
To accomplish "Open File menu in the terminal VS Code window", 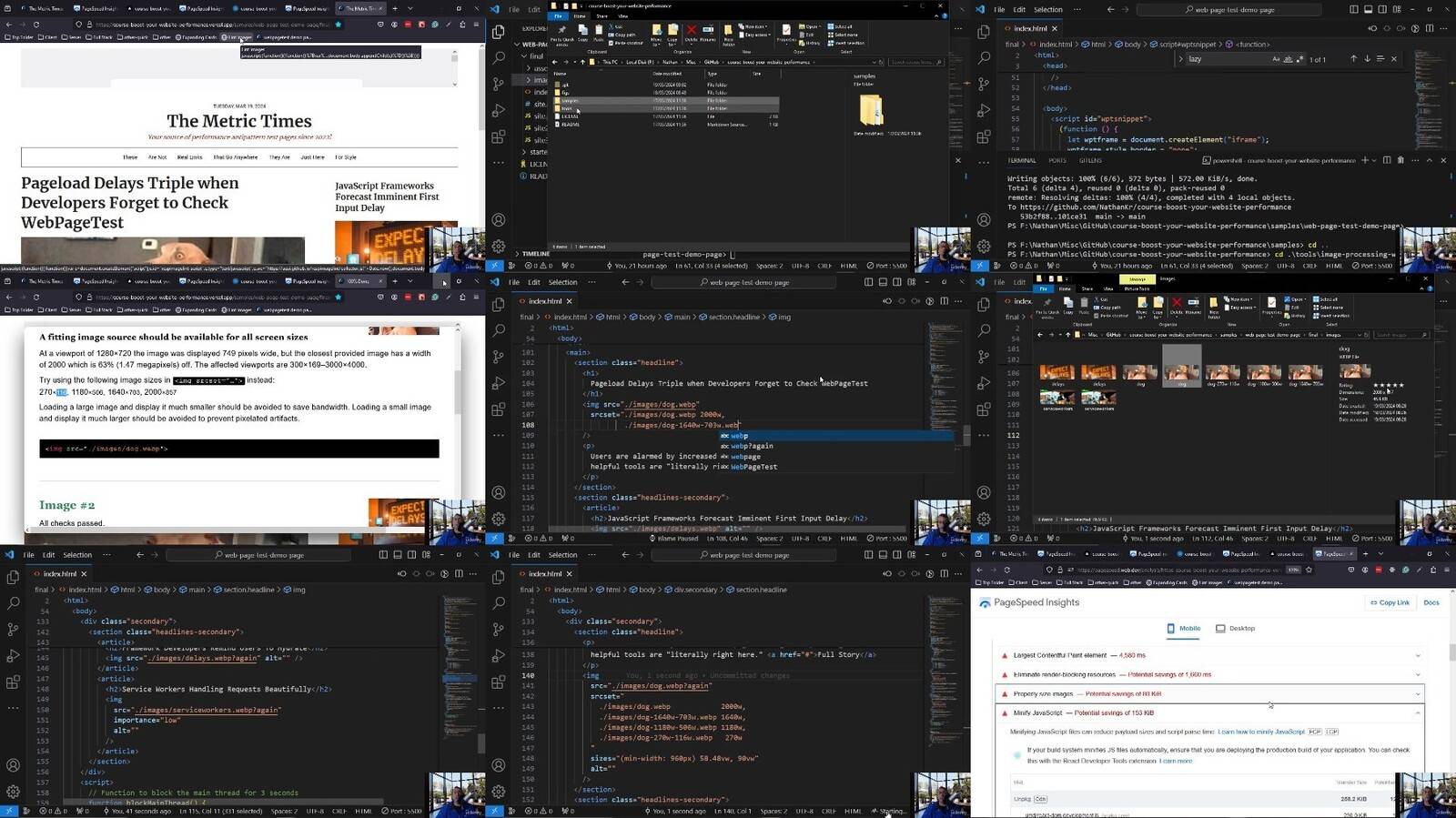I will [999, 9].
